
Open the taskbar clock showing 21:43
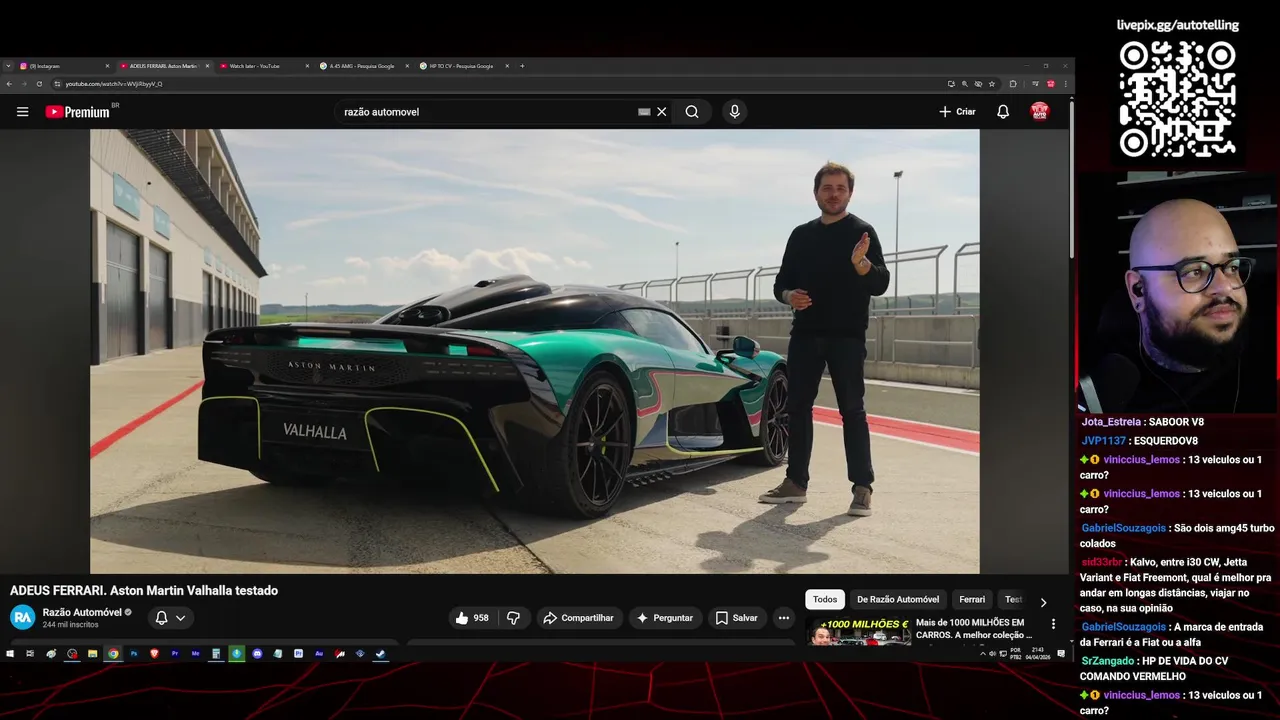pyautogui.click(x=1037, y=653)
